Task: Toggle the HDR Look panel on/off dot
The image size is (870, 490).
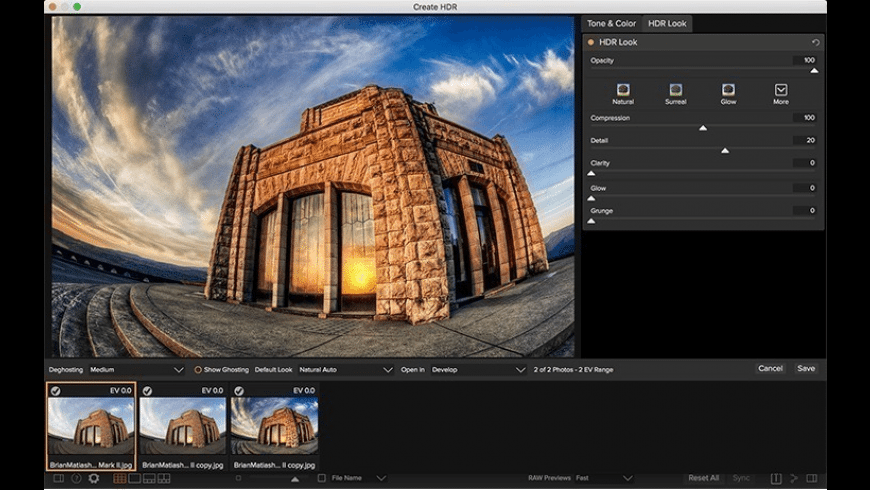Action: (x=591, y=42)
